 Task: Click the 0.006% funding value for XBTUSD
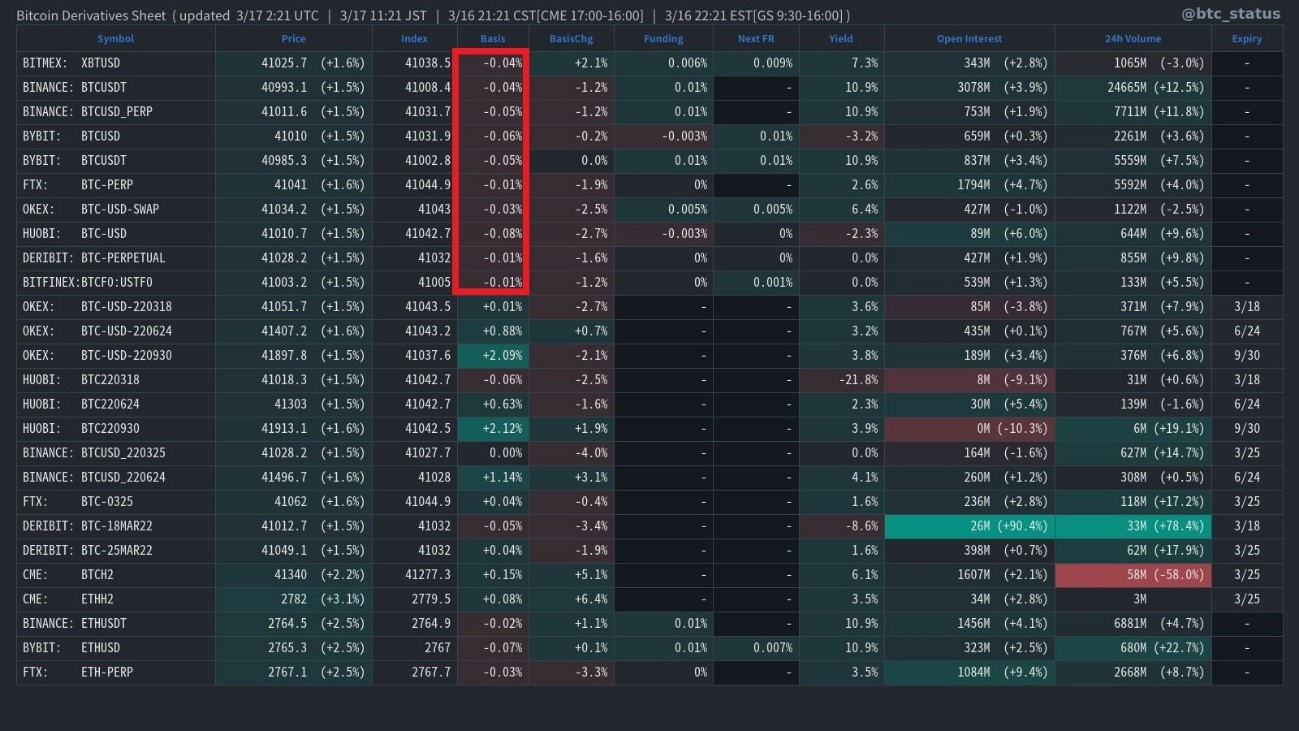pyautogui.click(x=685, y=63)
